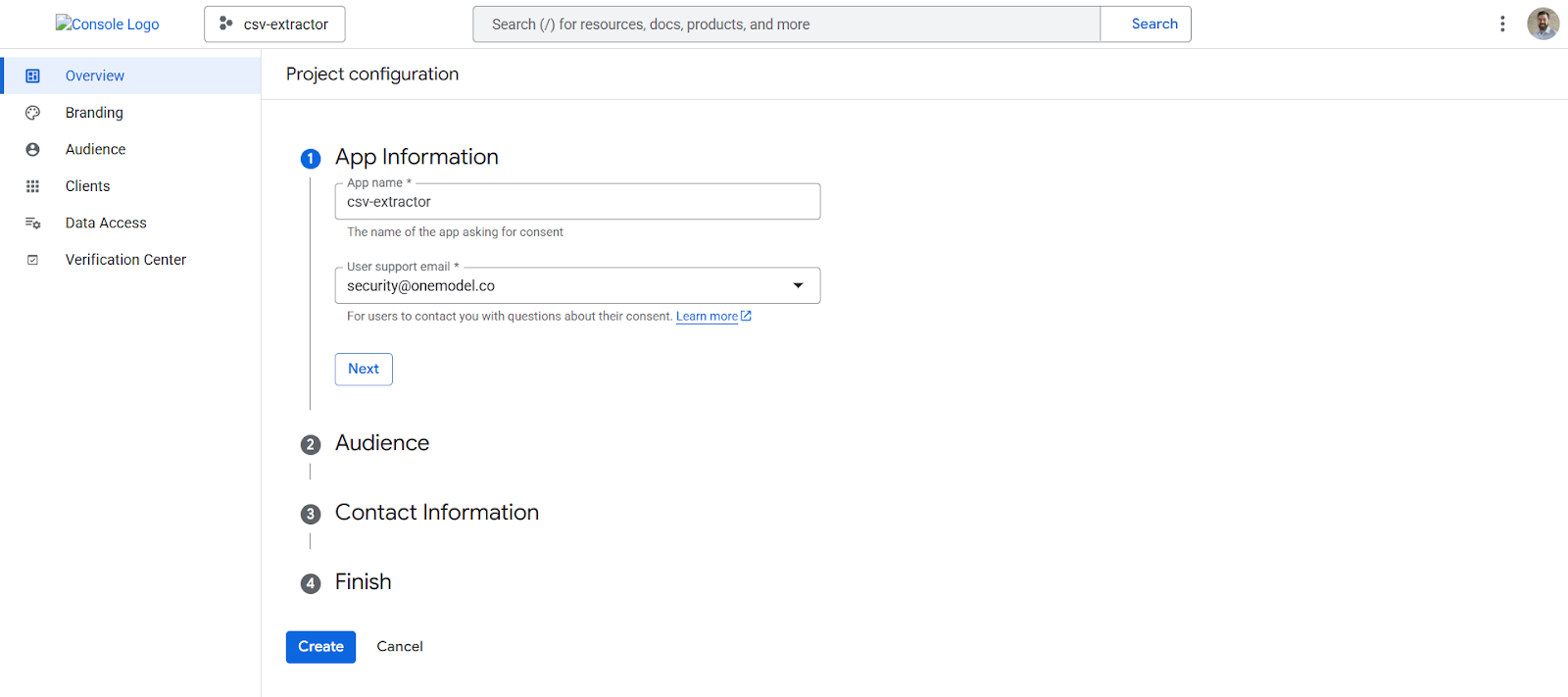Open Data Access in the sidebar

[106, 223]
